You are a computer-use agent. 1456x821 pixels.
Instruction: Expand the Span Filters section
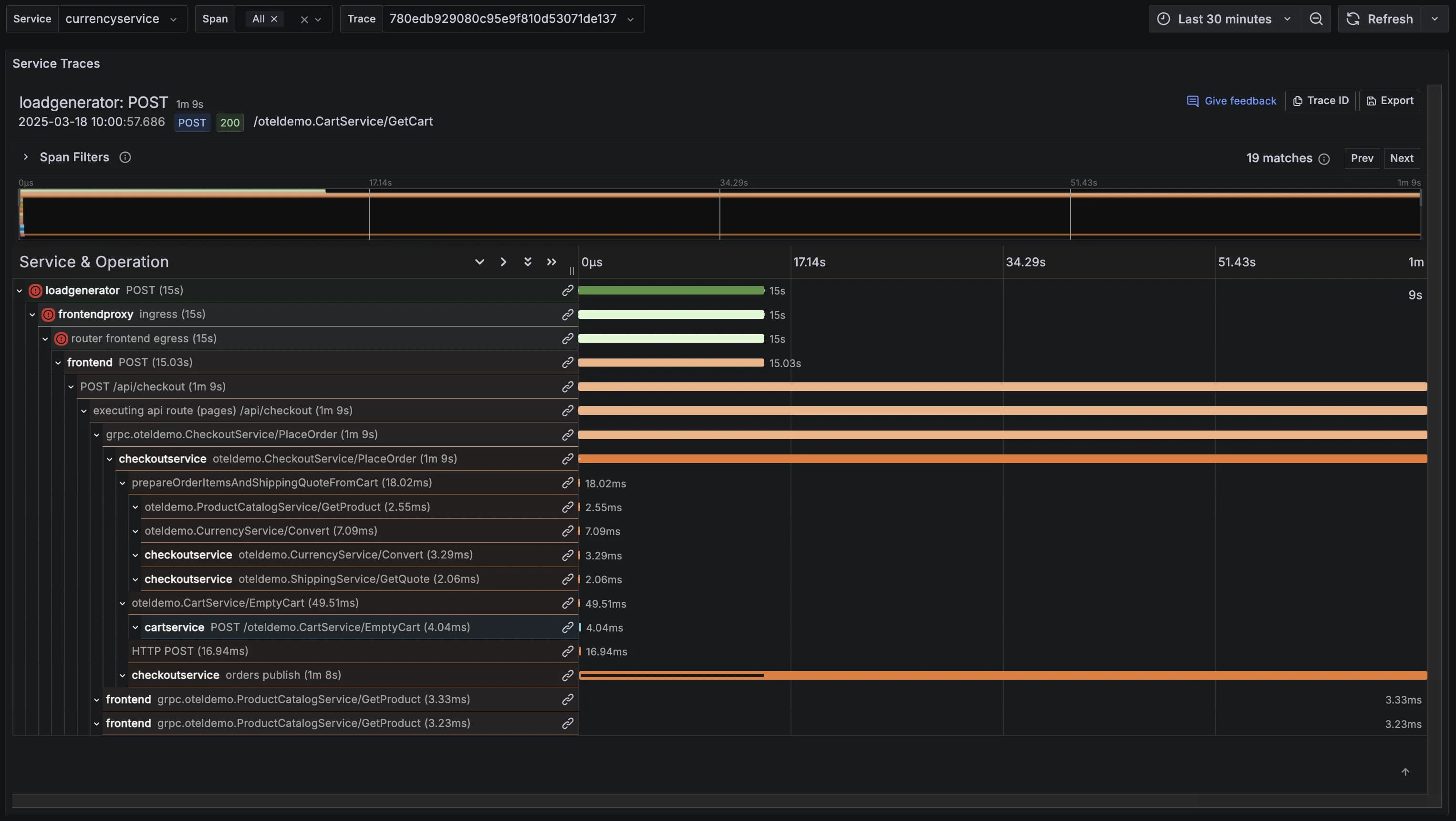click(25, 157)
